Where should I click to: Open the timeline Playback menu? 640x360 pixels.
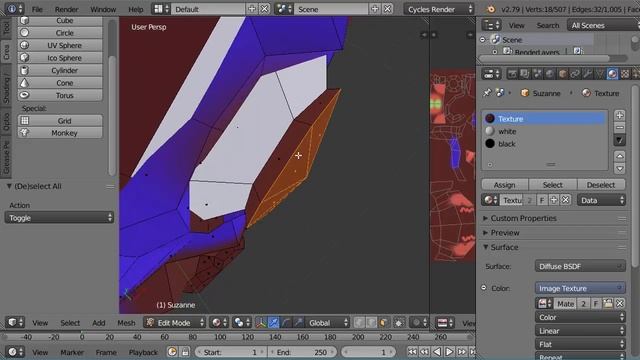click(143, 352)
